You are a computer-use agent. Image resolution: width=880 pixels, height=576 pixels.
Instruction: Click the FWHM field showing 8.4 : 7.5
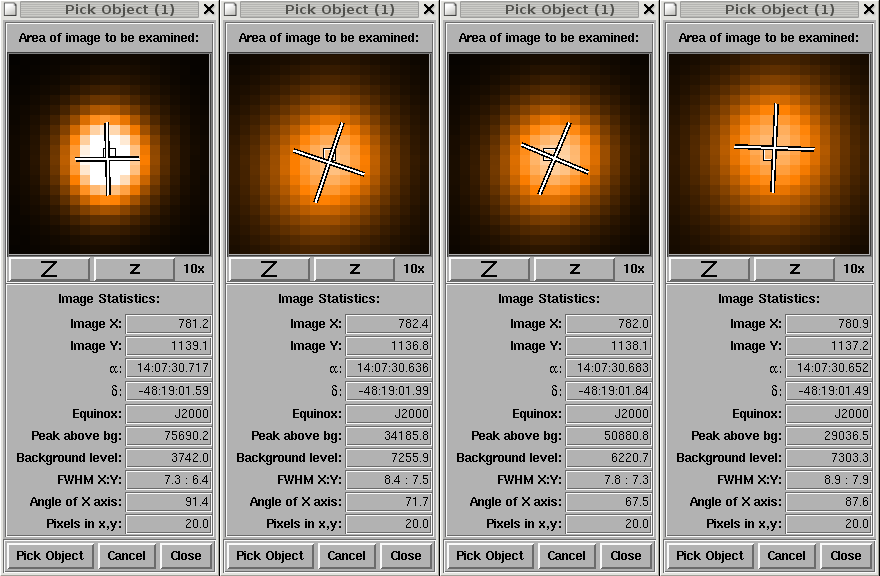389,480
